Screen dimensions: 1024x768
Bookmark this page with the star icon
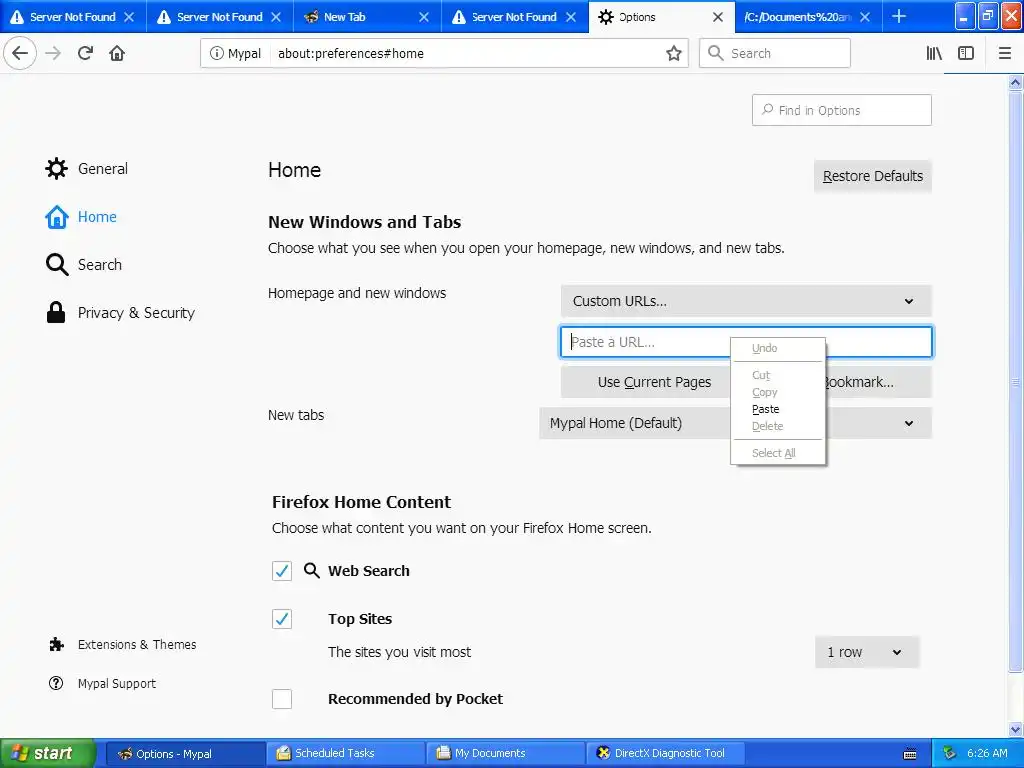point(673,54)
